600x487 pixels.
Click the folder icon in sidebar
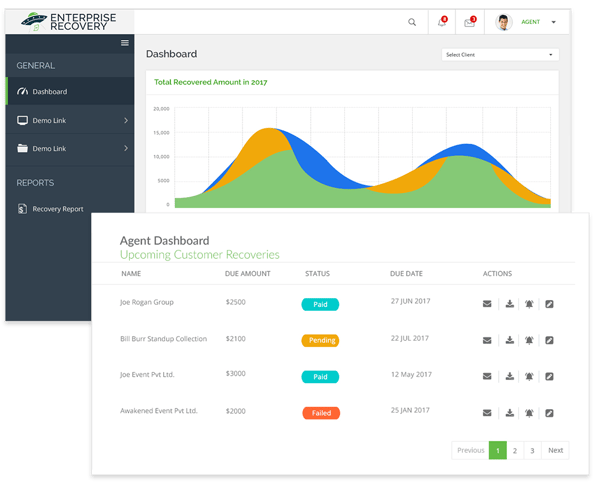click(x=23, y=148)
